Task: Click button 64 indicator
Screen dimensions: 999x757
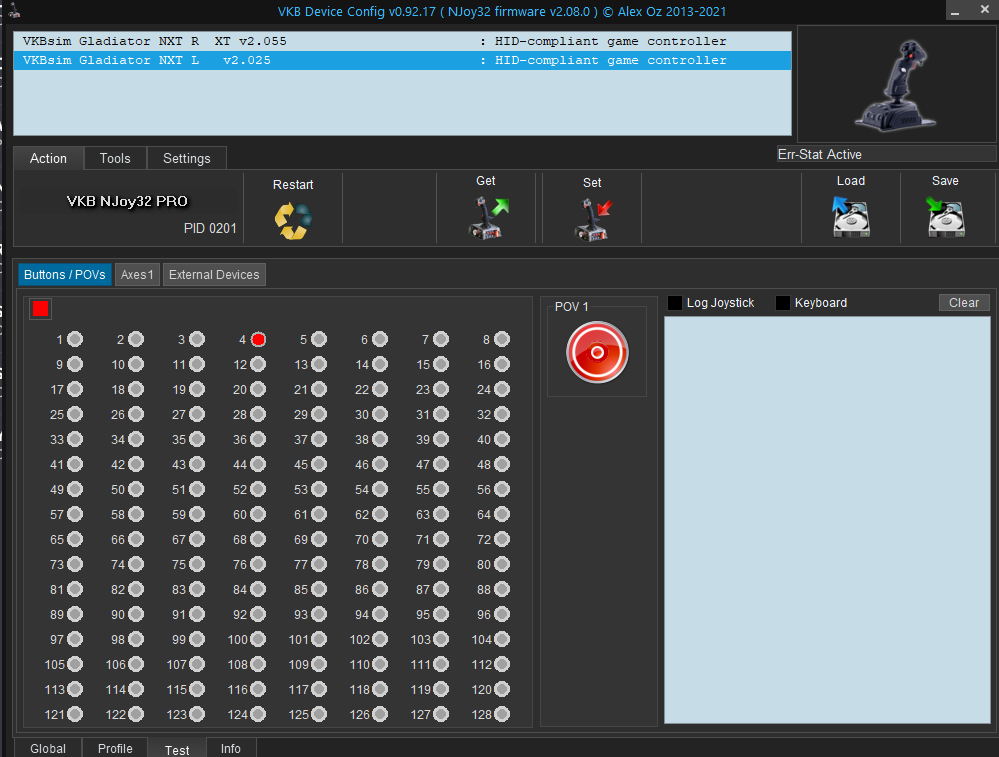Action: (x=502, y=514)
